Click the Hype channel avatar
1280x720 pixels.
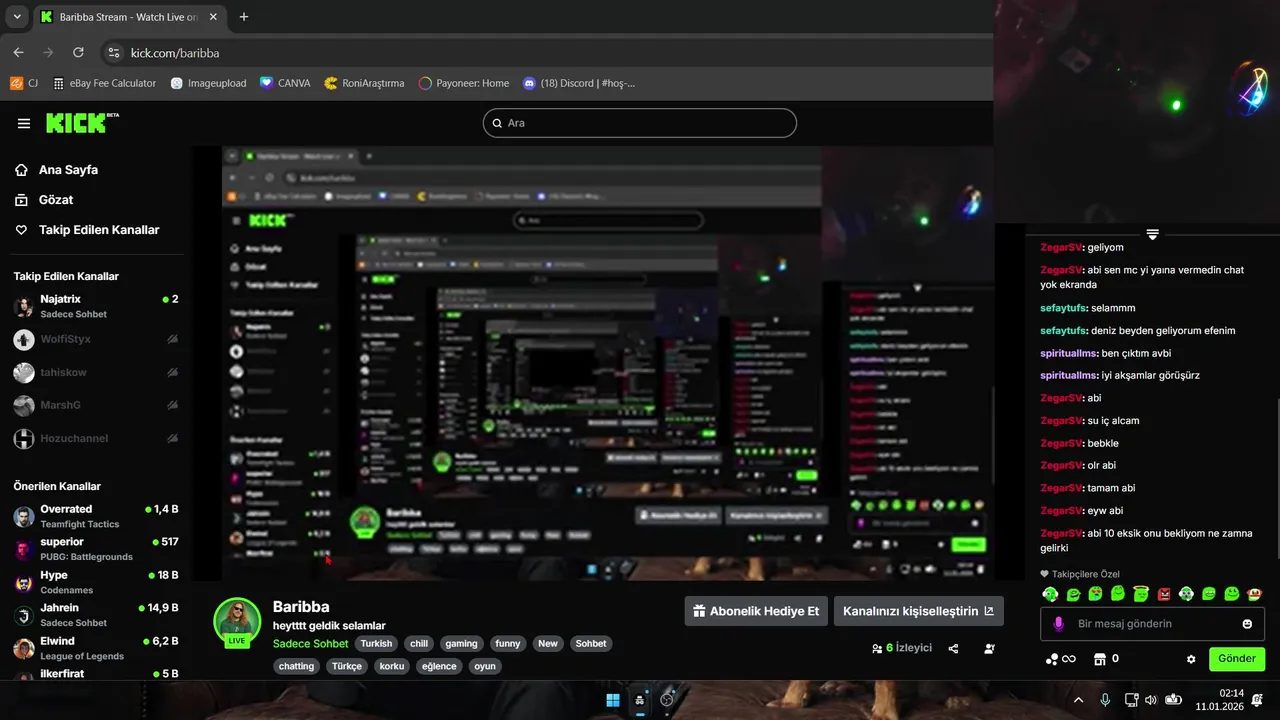tap(24, 582)
